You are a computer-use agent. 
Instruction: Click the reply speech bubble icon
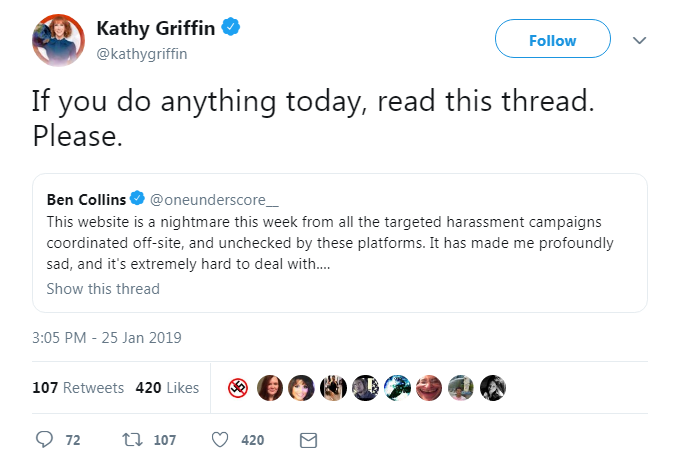(44, 439)
